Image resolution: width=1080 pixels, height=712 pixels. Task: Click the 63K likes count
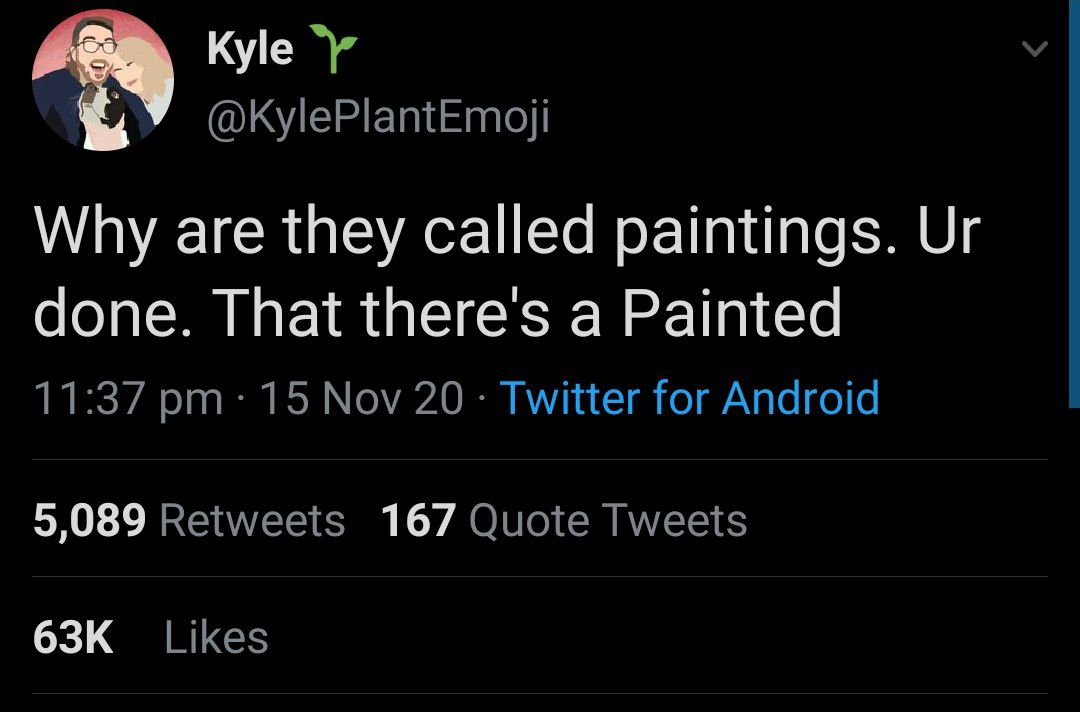tap(73, 638)
